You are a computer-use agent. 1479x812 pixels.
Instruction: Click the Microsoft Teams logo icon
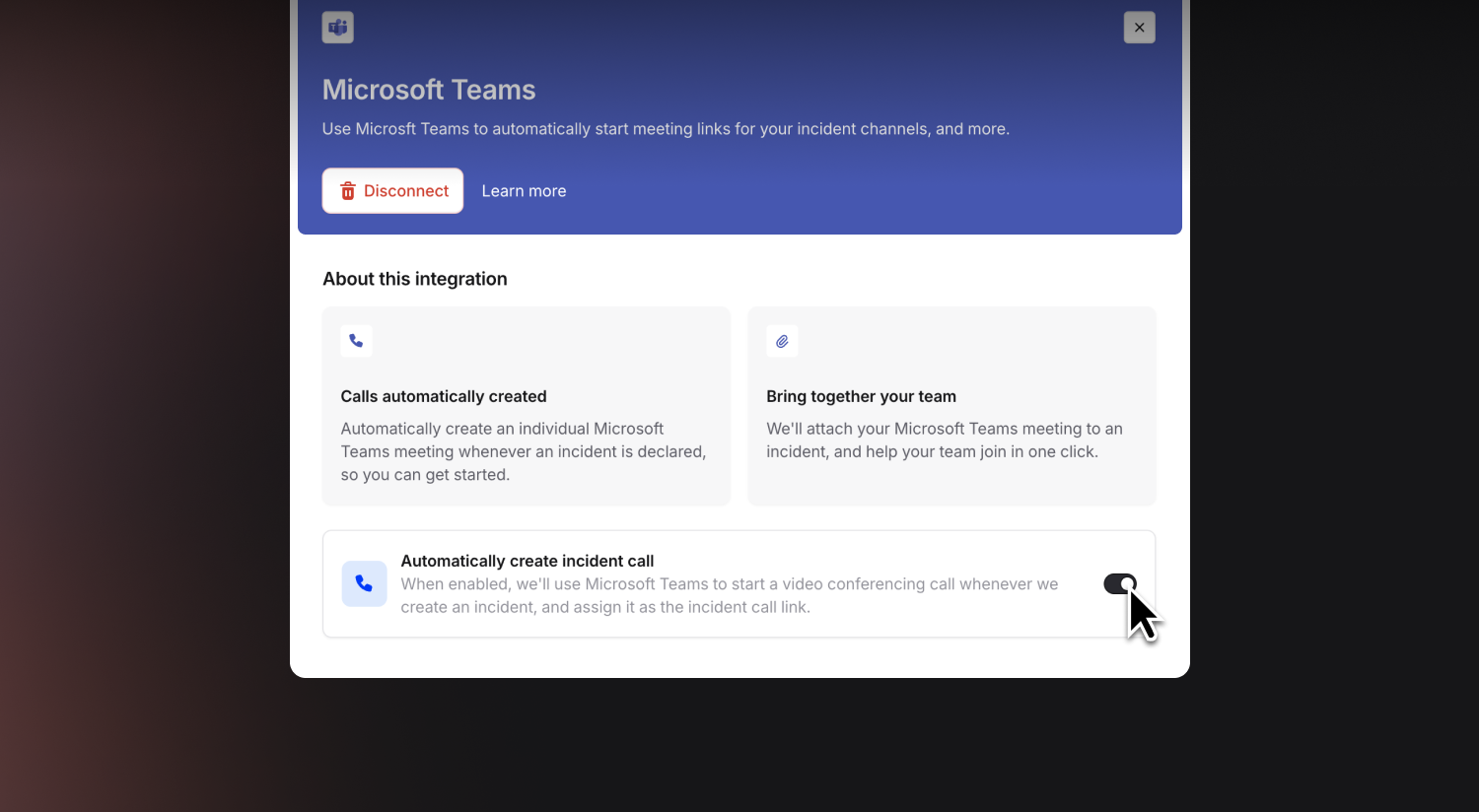(x=337, y=27)
